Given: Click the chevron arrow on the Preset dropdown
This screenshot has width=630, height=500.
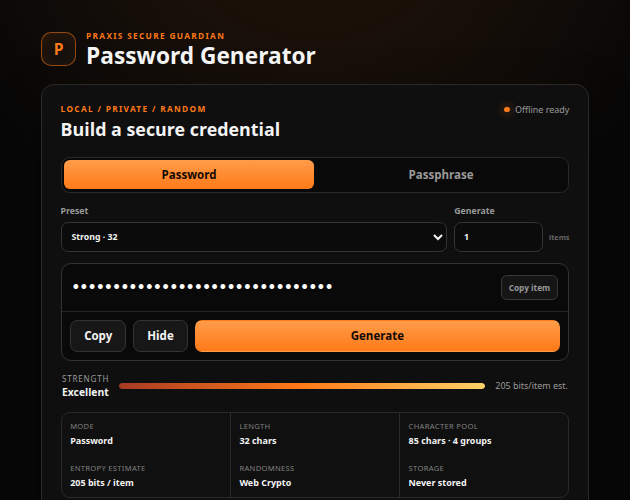Looking at the screenshot, I should point(438,237).
